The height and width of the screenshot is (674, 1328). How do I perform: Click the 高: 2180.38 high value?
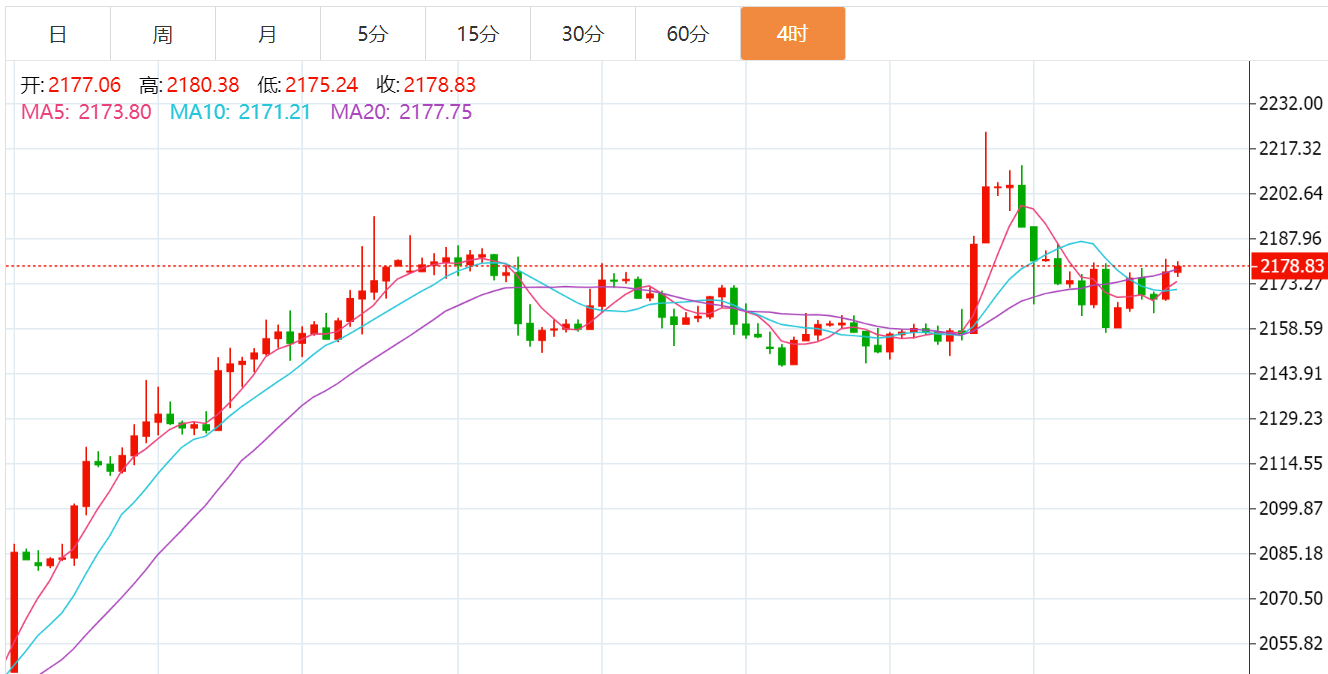point(189,85)
